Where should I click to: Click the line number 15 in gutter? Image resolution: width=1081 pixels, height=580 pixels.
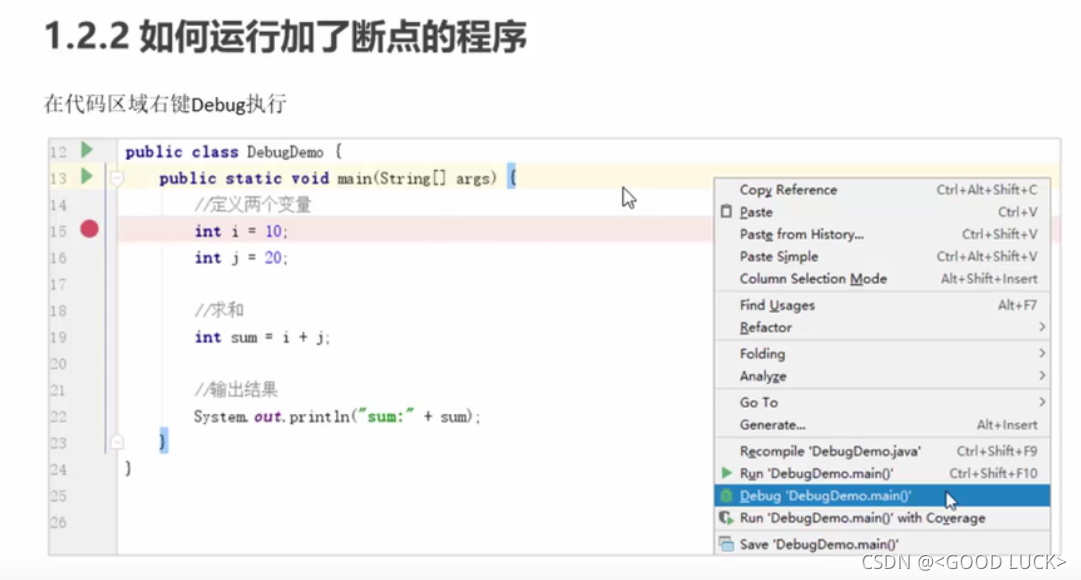pyautogui.click(x=59, y=231)
